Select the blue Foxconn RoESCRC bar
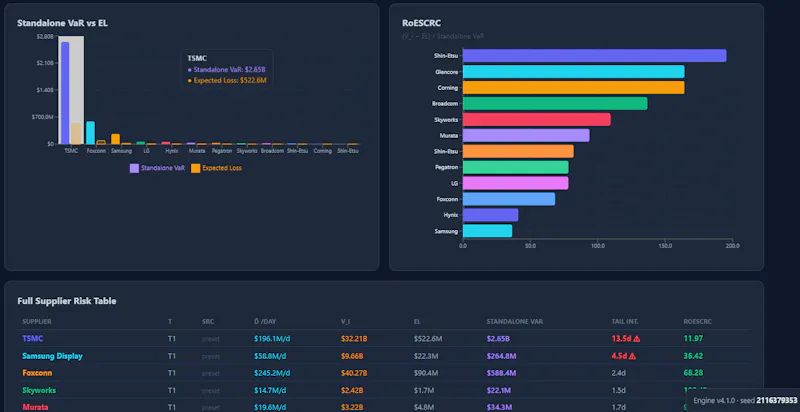 (x=509, y=199)
